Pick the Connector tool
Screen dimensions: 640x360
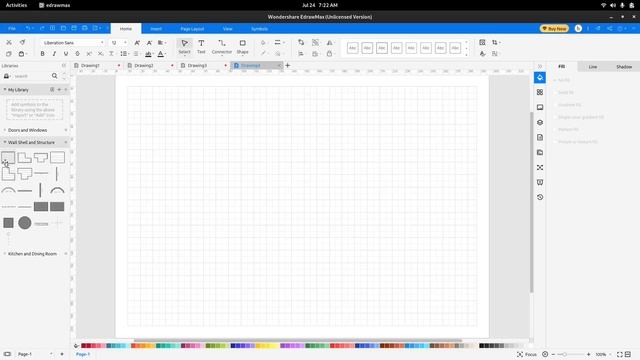click(x=222, y=47)
